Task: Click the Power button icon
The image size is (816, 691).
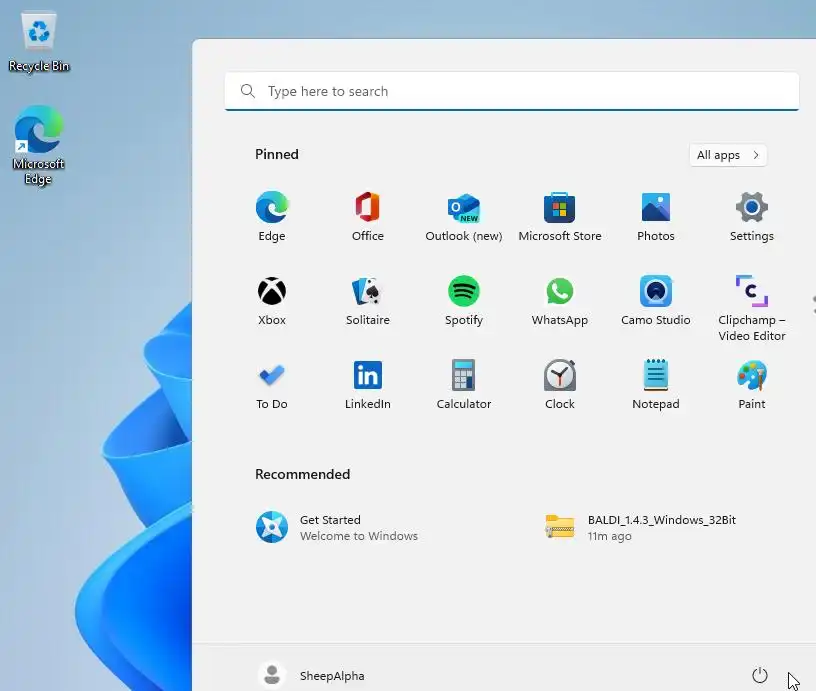Action: [760, 675]
